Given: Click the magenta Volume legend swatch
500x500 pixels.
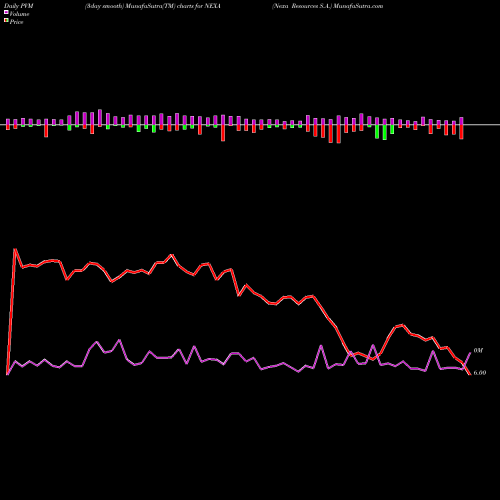Looking at the screenshot, I should pos(6,12).
